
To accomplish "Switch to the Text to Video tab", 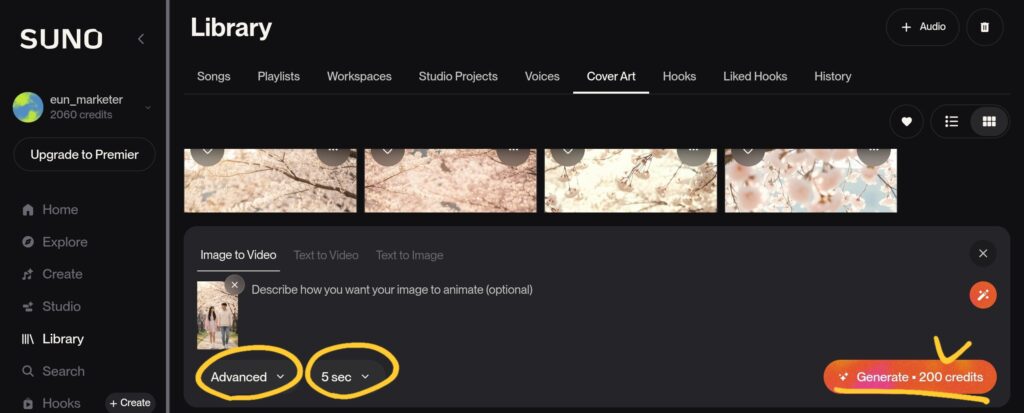I will click(325, 255).
